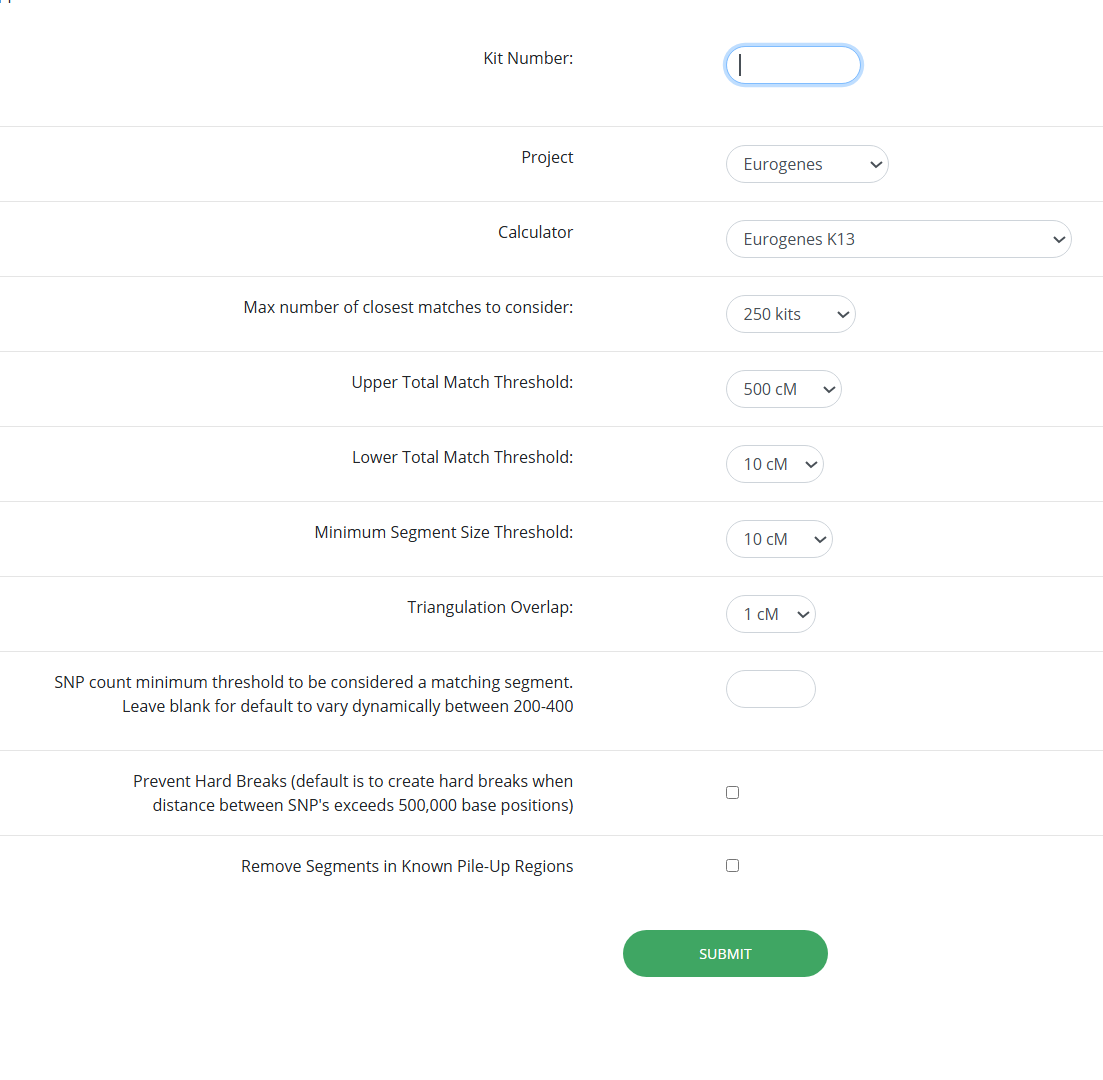Open the Triangulation Overlap dropdown
The height and width of the screenshot is (1080, 1103).
(770, 614)
